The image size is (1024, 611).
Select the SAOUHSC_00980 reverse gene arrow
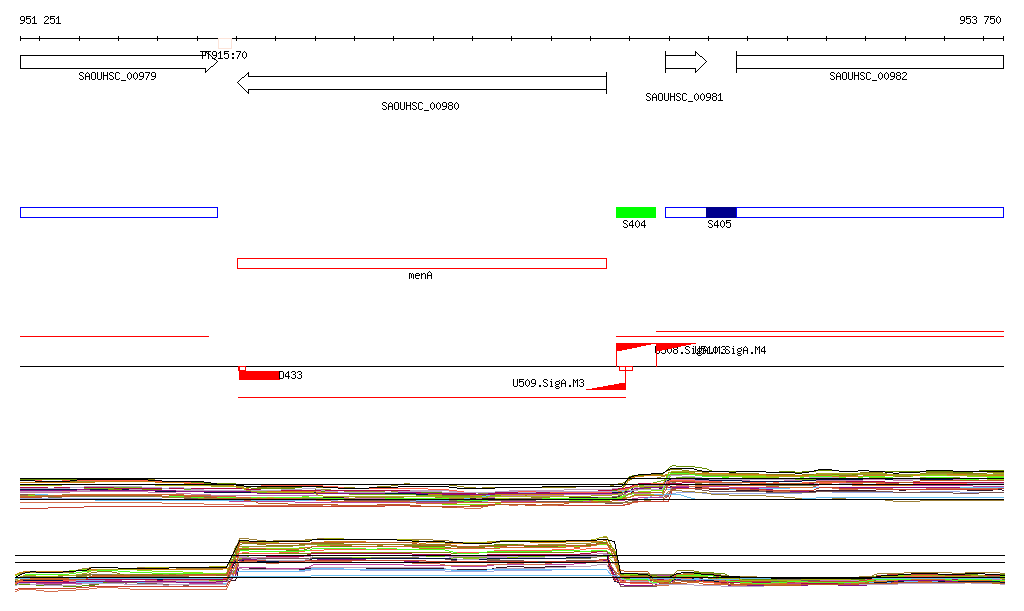pos(422,83)
